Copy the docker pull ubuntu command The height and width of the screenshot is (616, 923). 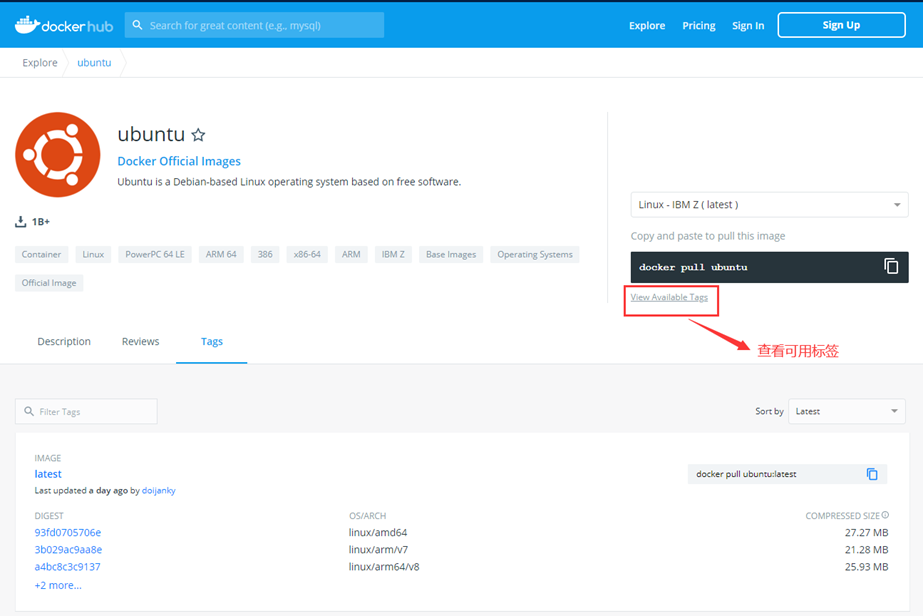[x=891, y=267]
